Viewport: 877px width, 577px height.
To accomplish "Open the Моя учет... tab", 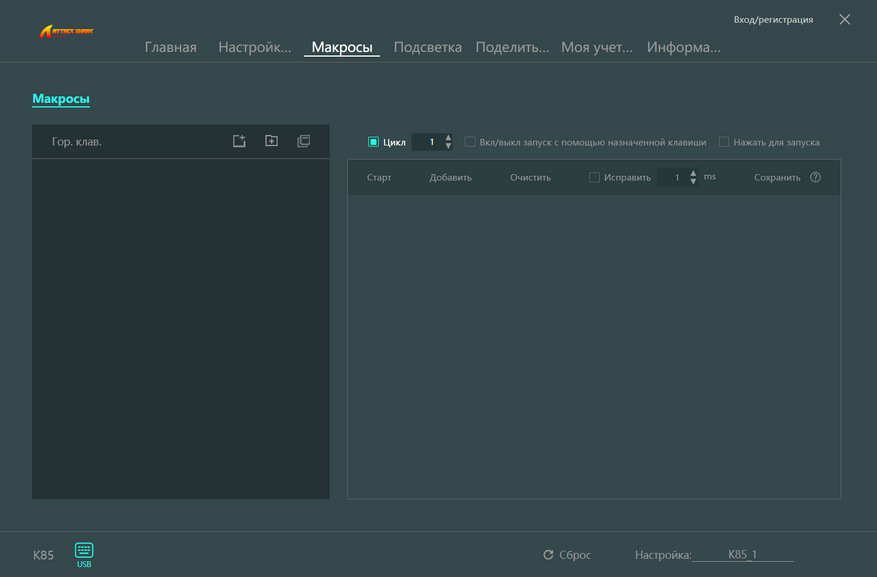I will [597, 47].
